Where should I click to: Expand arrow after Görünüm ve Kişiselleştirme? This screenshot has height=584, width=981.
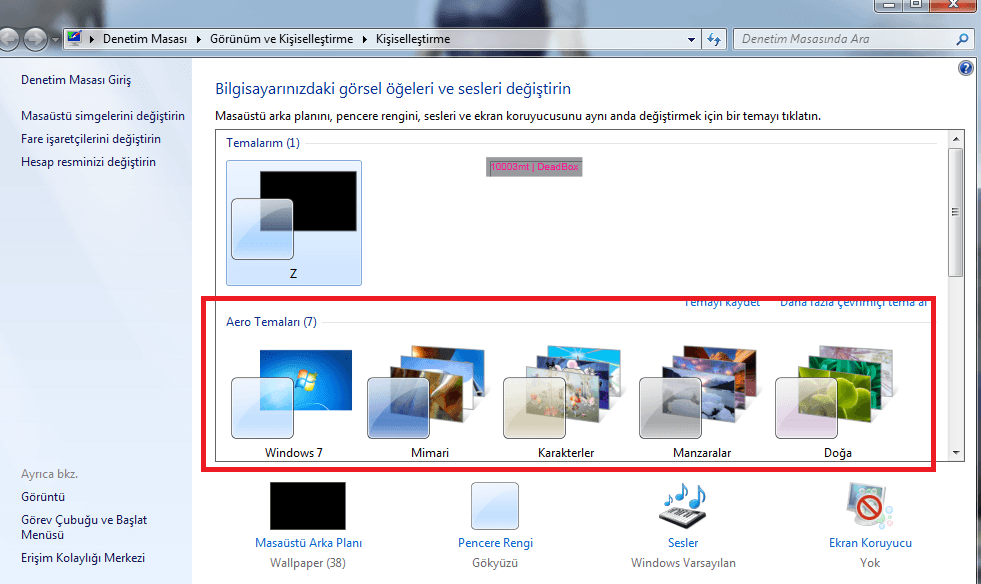365,39
